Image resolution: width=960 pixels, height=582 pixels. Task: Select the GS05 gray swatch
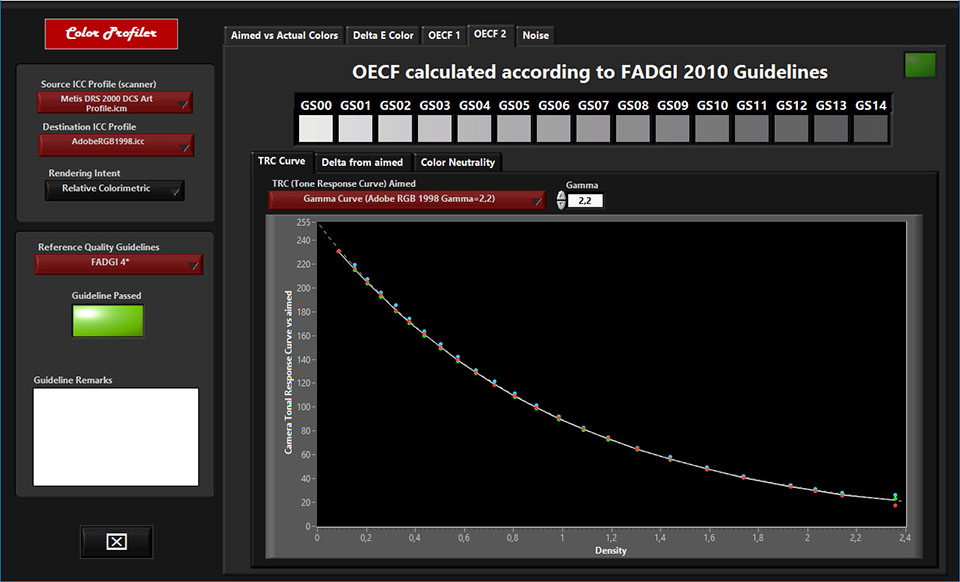point(514,129)
